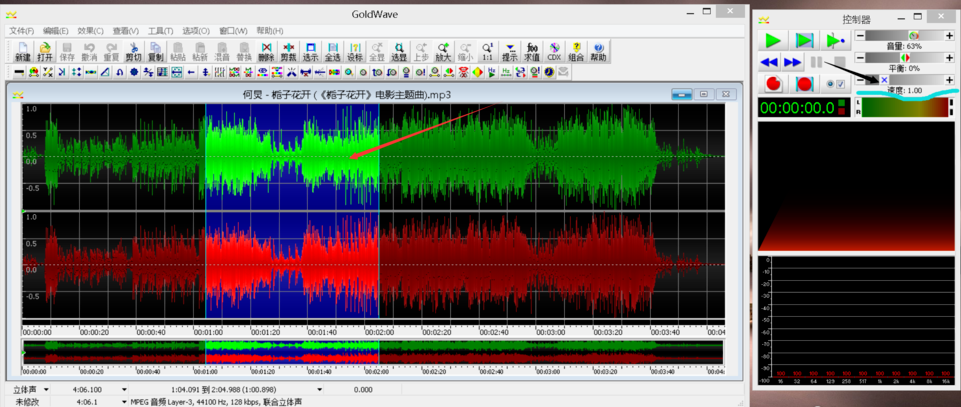
Task: Open the 4:06.100 length dropdown arrow
Action: 124,390
